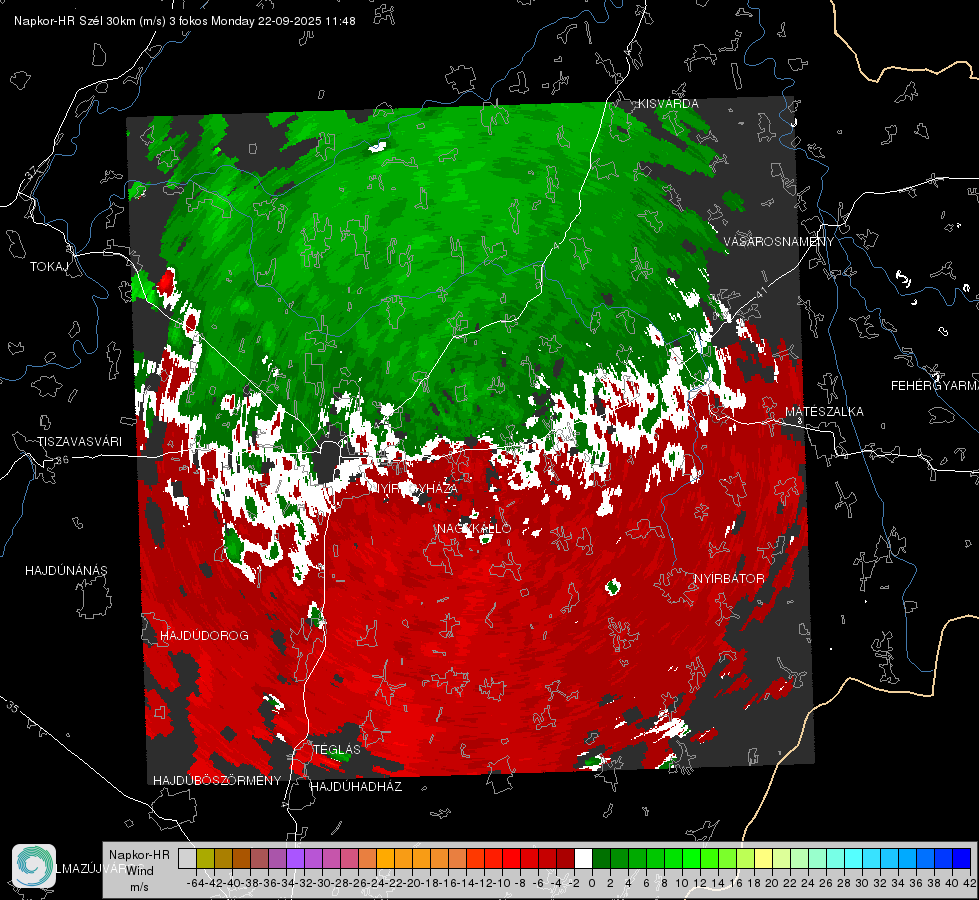
Task: Select the white zero-velocity legend swatch
Action: pyautogui.click(x=583, y=858)
